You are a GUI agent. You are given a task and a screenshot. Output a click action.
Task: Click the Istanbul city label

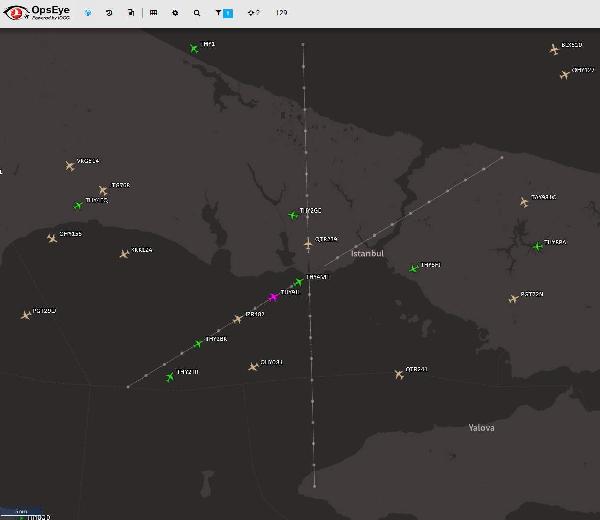point(367,253)
